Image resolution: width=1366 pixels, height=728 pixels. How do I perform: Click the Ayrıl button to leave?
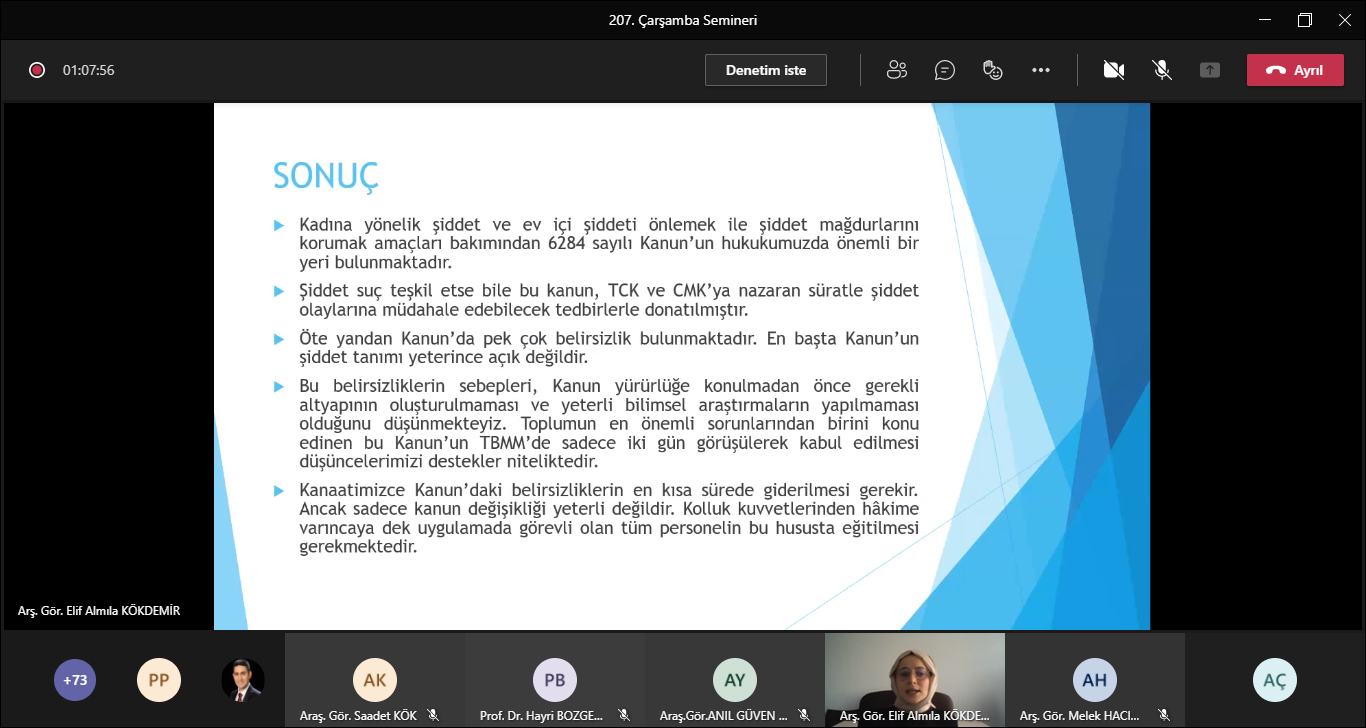1295,69
